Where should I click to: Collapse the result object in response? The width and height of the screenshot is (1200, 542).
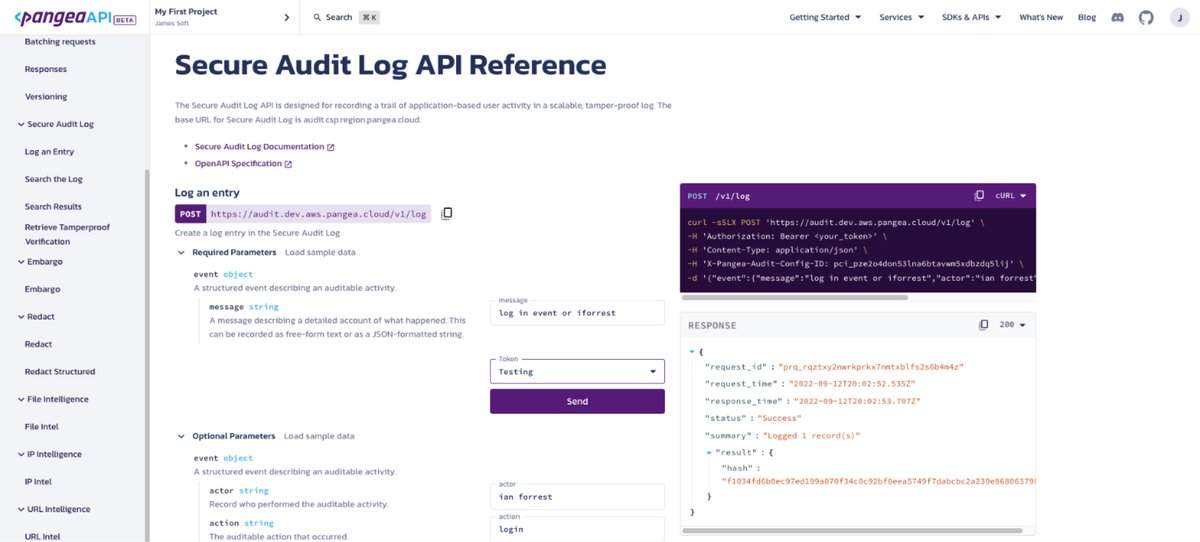click(709, 453)
